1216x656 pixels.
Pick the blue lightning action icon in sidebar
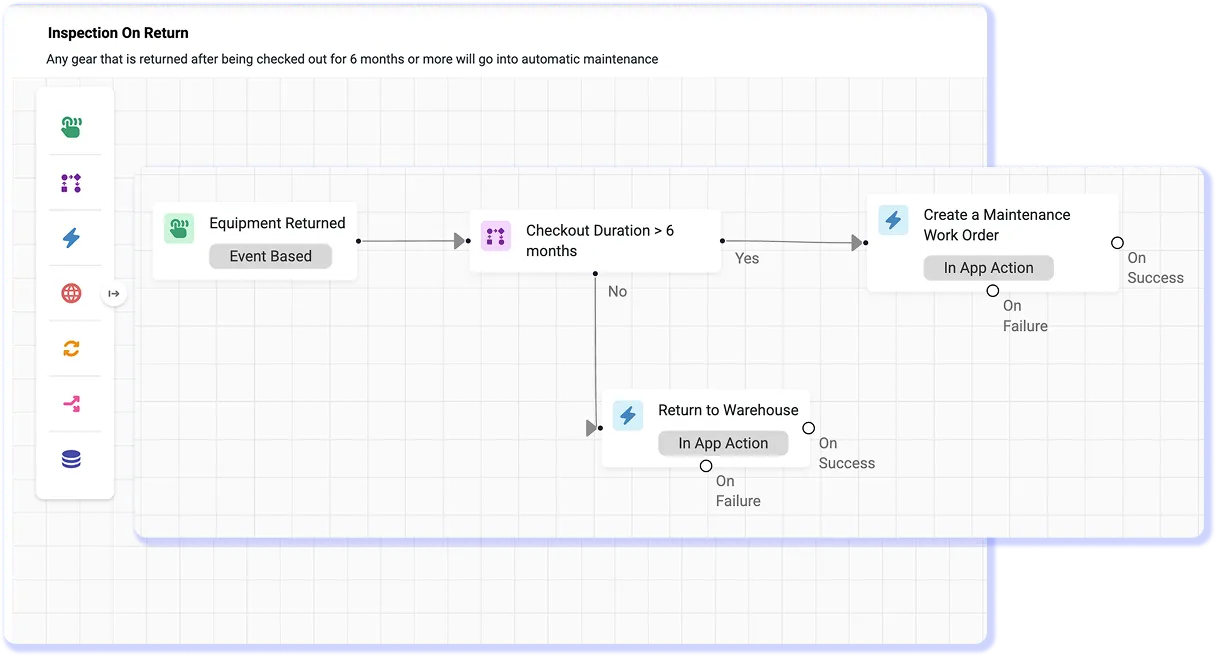[71, 238]
